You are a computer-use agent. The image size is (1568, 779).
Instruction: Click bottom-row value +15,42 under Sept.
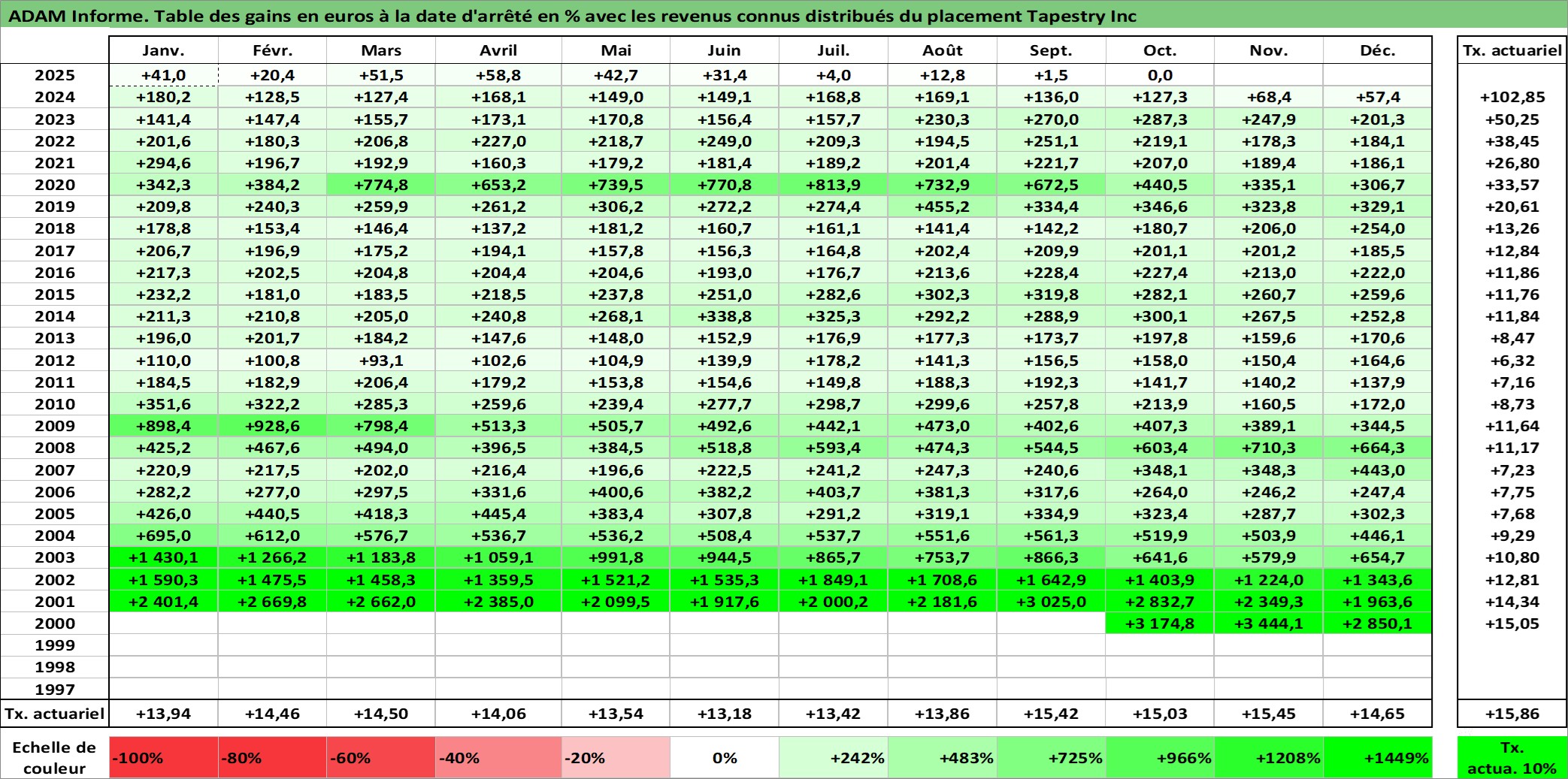[1052, 714]
